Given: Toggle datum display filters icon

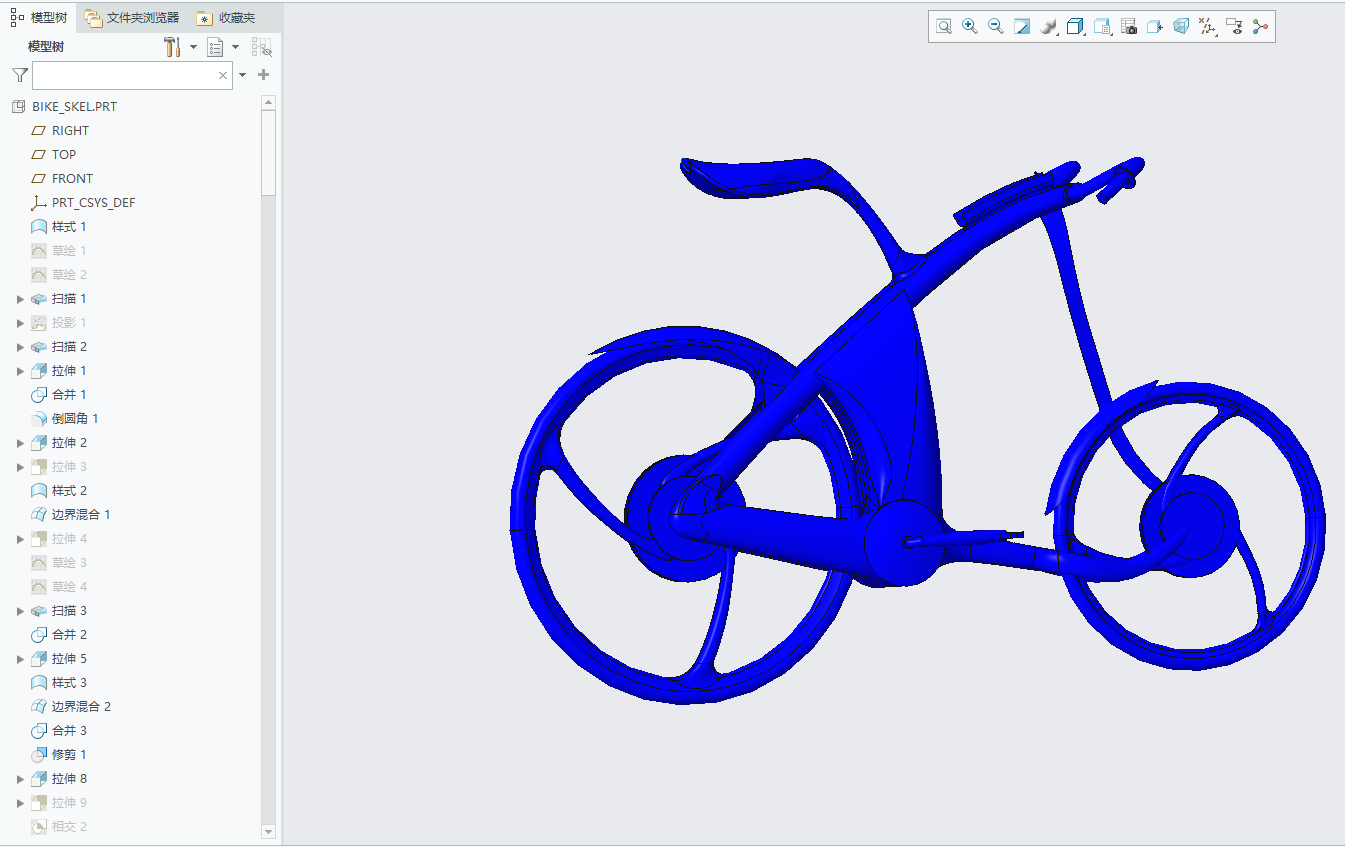Looking at the screenshot, I should [1207, 27].
